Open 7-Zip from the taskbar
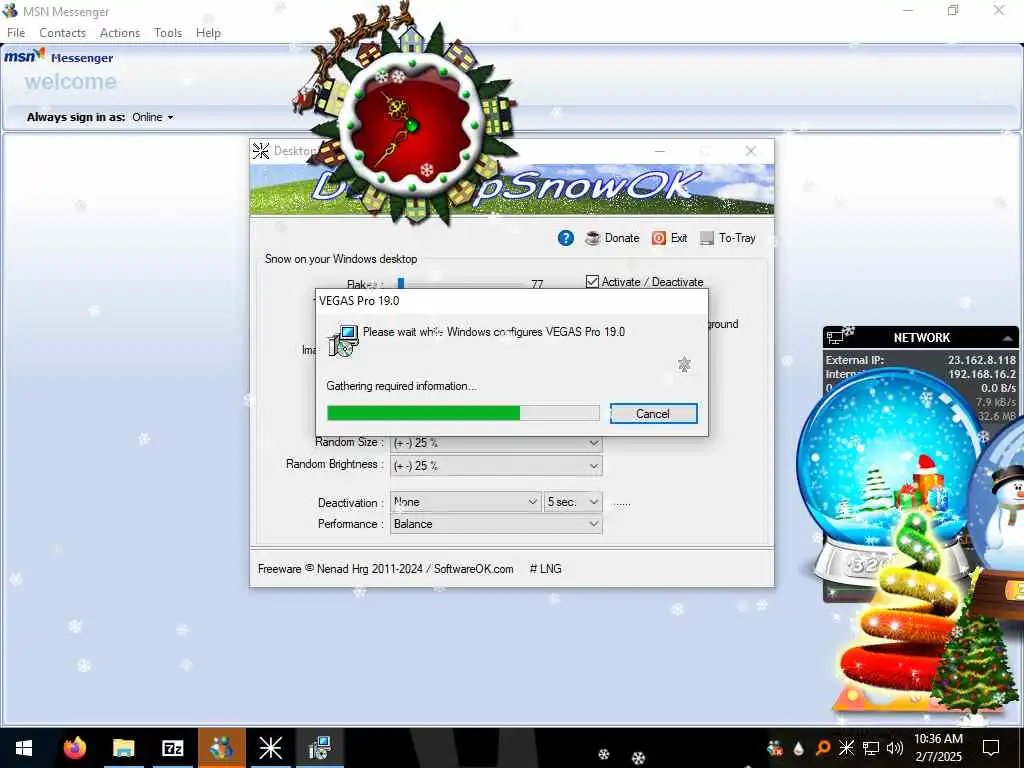The height and width of the screenshot is (768, 1024). 172,748
